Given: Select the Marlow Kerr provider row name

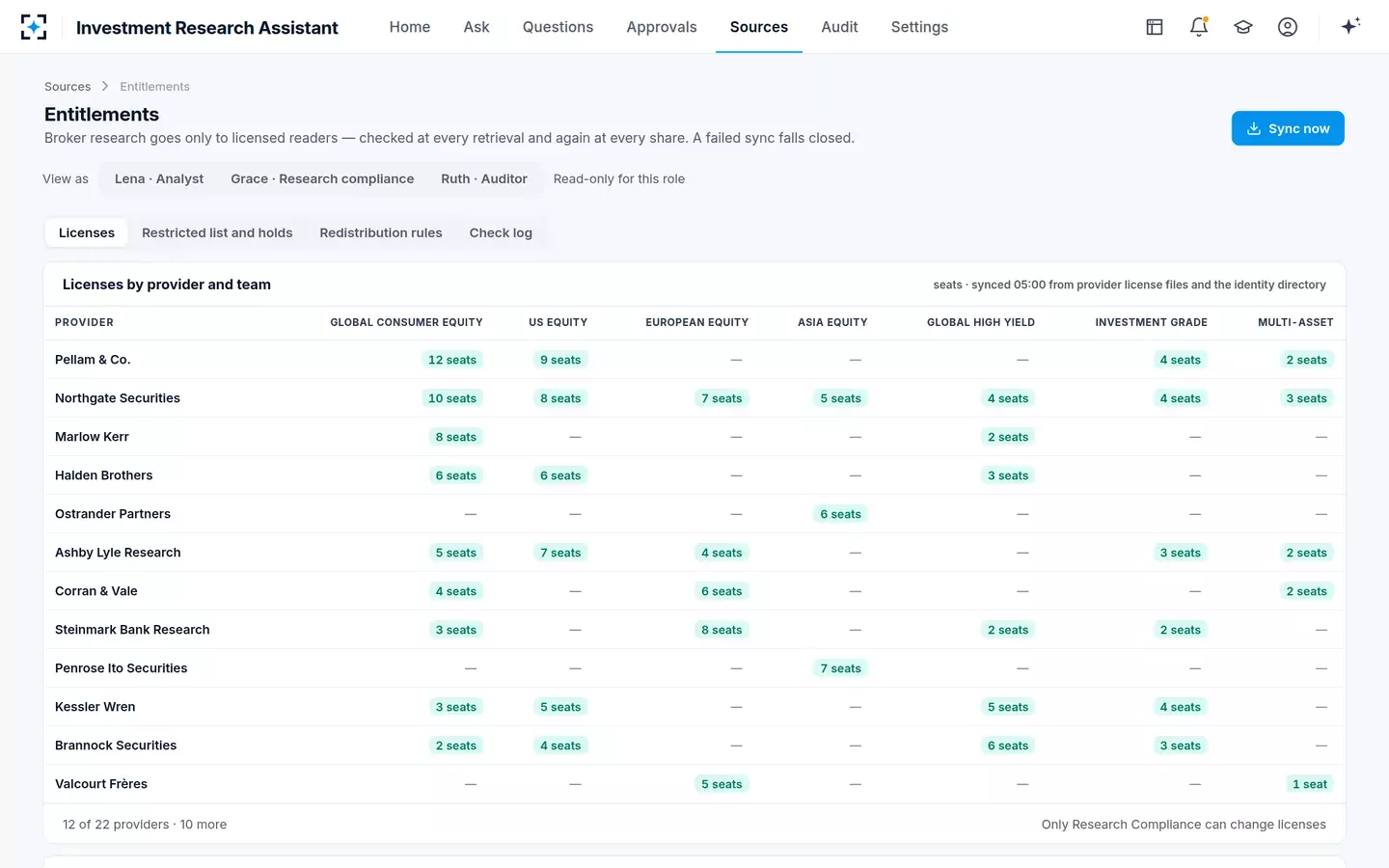Looking at the screenshot, I should pyautogui.click(x=92, y=437).
